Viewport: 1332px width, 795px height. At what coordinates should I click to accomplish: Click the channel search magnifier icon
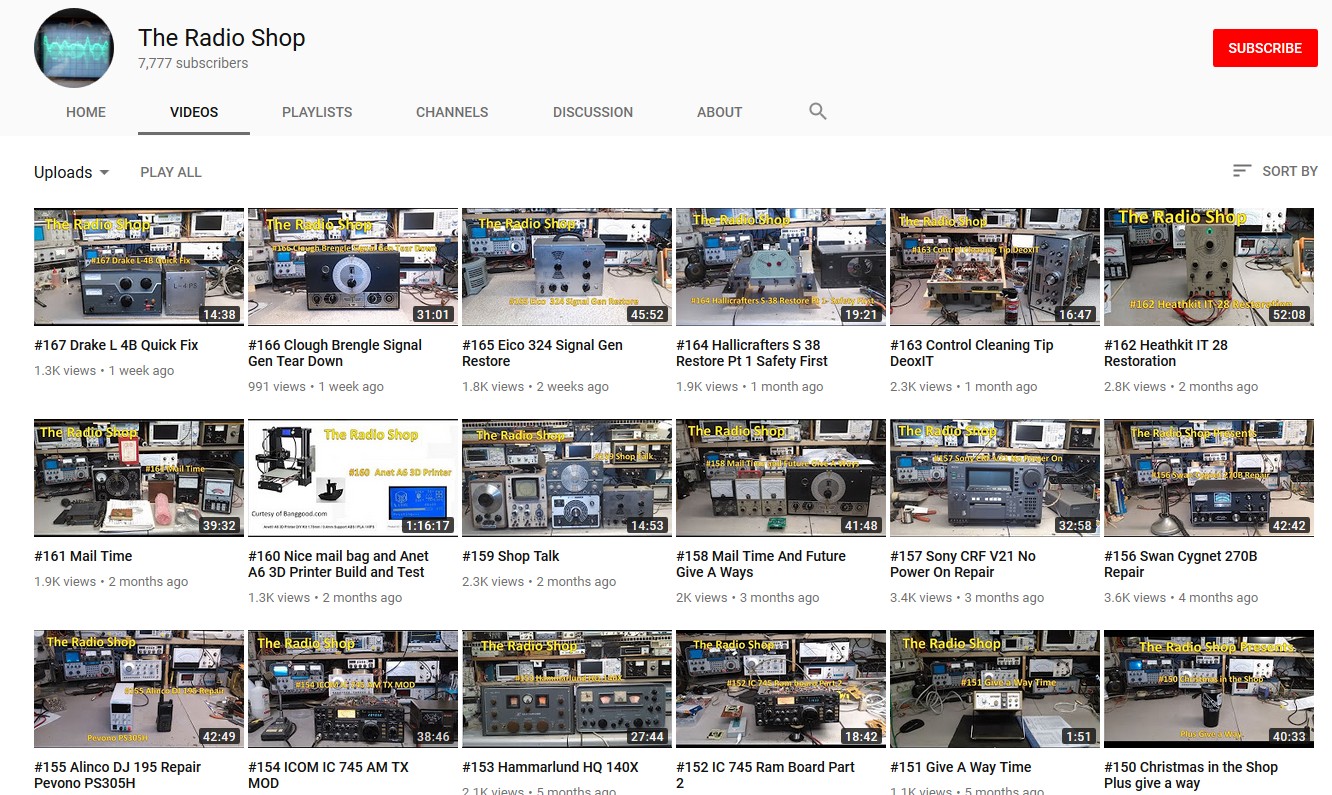point(817,112)
